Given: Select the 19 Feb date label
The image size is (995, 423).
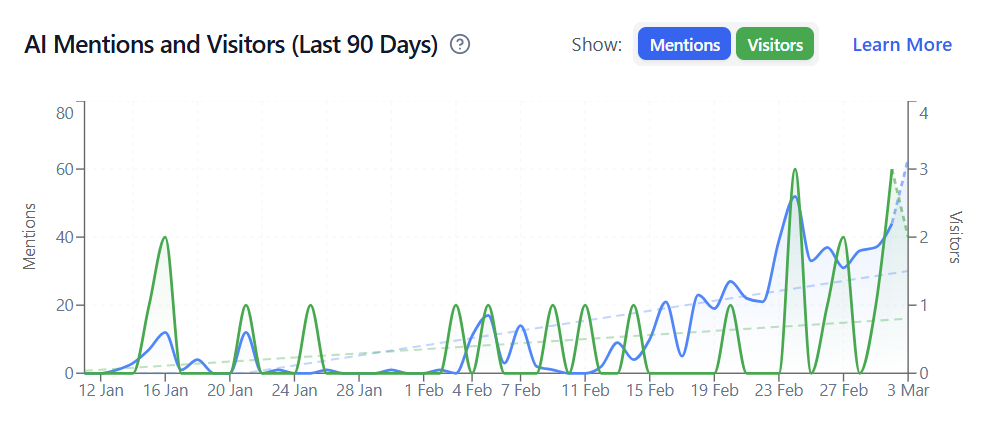Looking at the screenshot, I should pyautogui.click(x=714, y=391).
